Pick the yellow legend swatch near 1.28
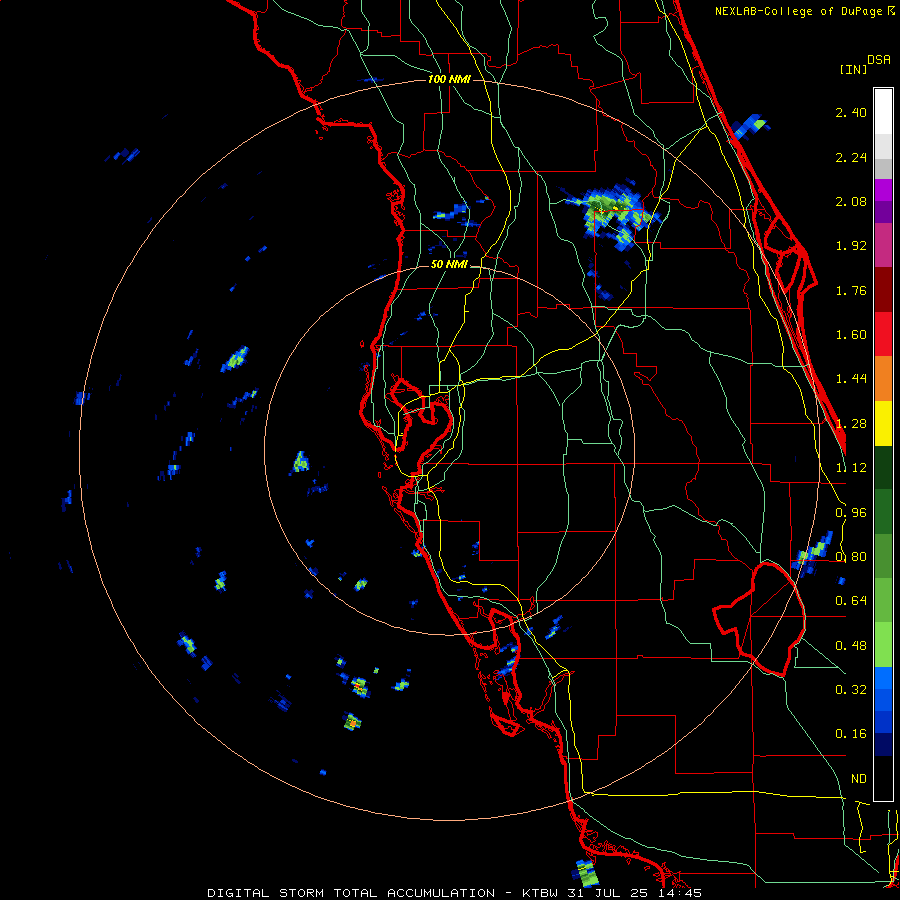The width and height of the screenshot is (900, 900). pyautogui.click(x=883, y=423)
